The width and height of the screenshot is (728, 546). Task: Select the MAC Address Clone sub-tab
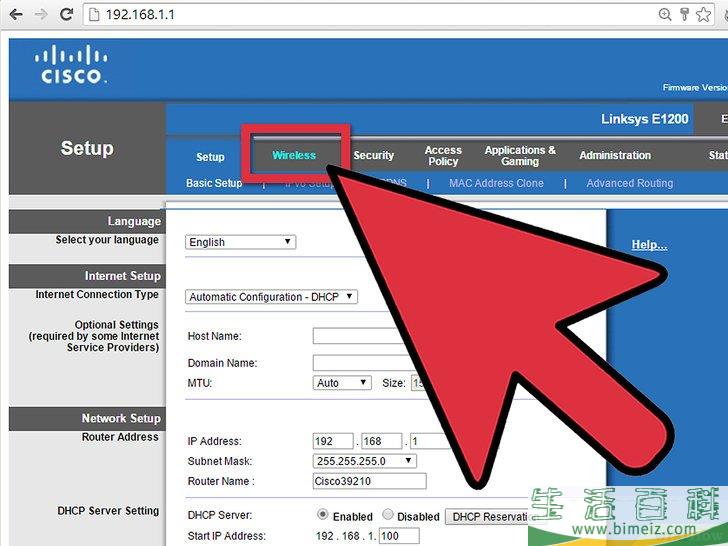pyautogui.click(x=496, y=183)
